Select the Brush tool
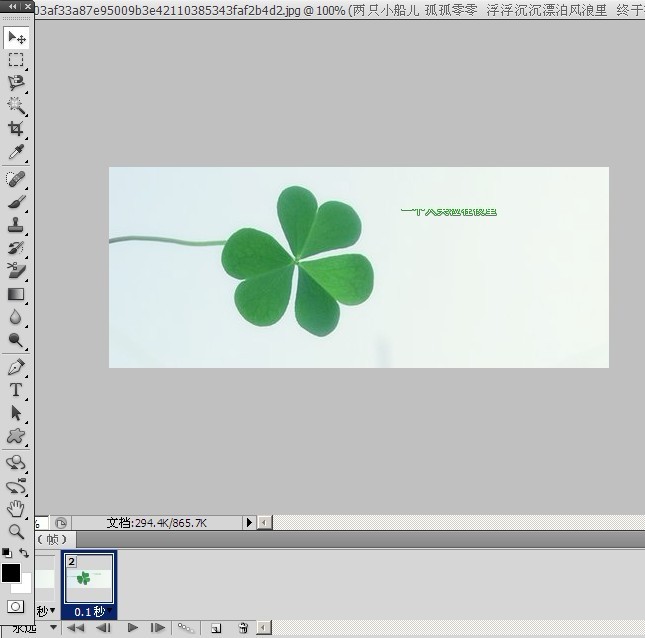 point(16,202)
